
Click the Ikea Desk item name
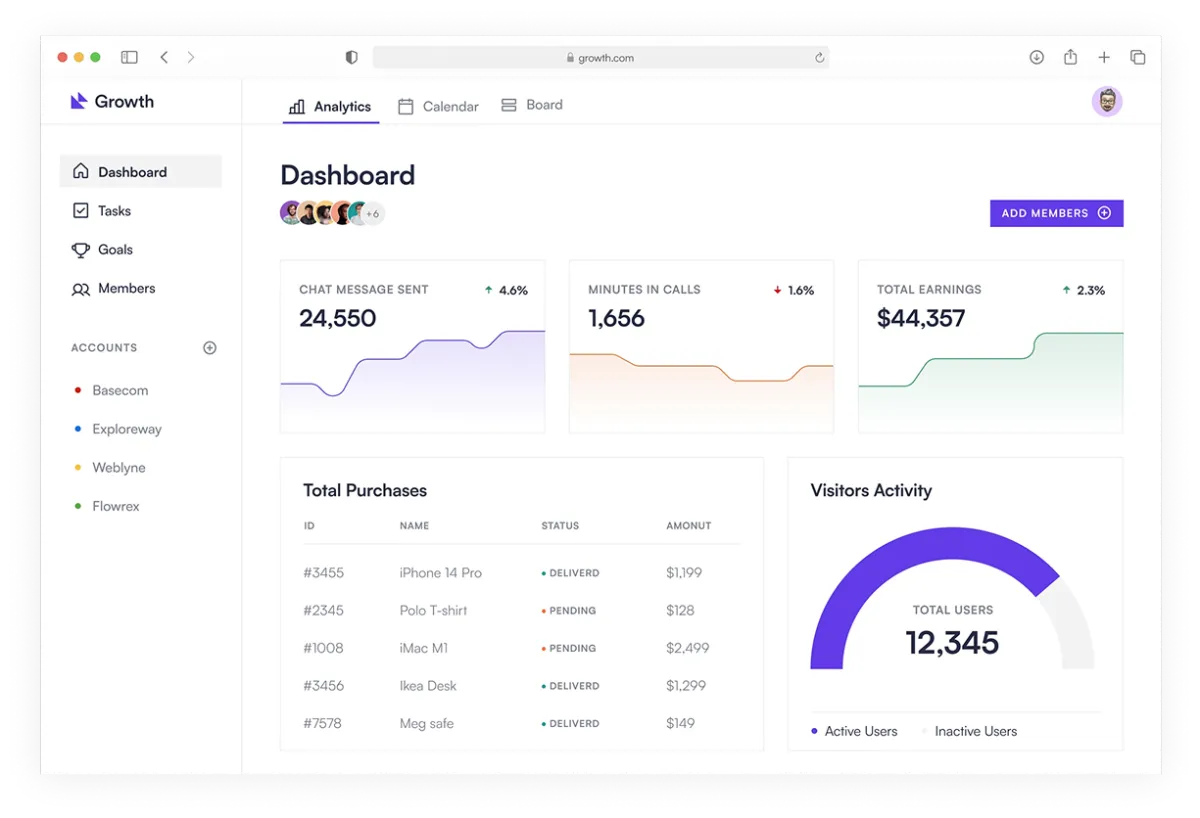pos(428,686)
